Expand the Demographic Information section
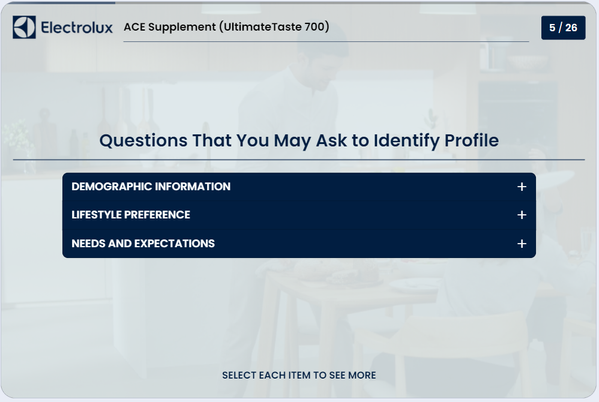 (299, 186)
